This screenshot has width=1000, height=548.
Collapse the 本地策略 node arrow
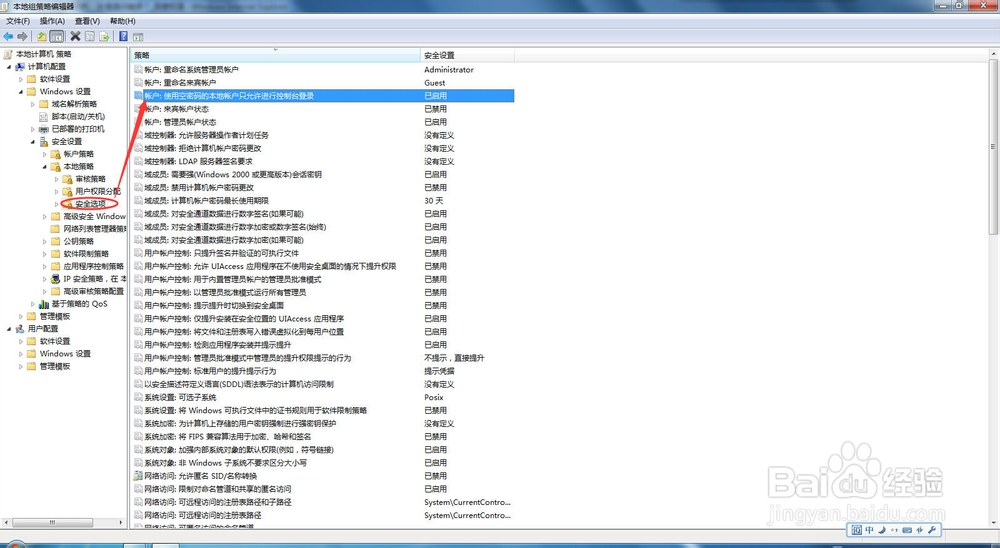tap(45, 167)
